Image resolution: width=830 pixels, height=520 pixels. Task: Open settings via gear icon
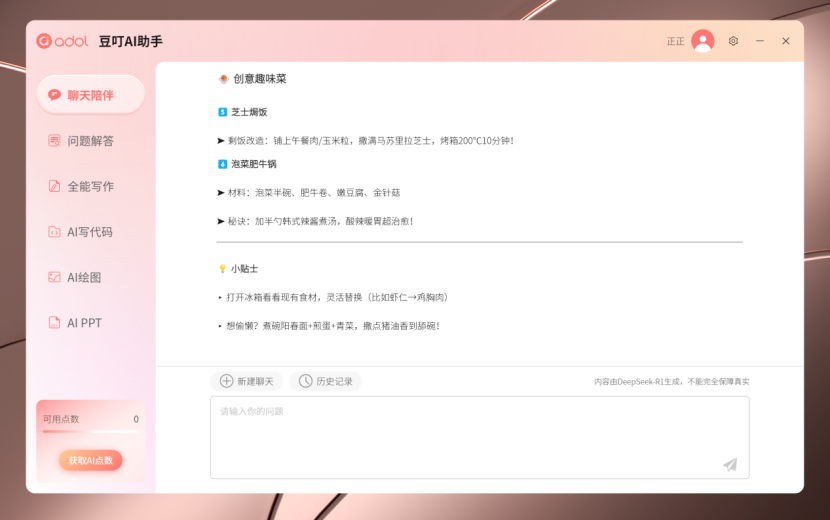pyautogui.click(x=733, y=41)
